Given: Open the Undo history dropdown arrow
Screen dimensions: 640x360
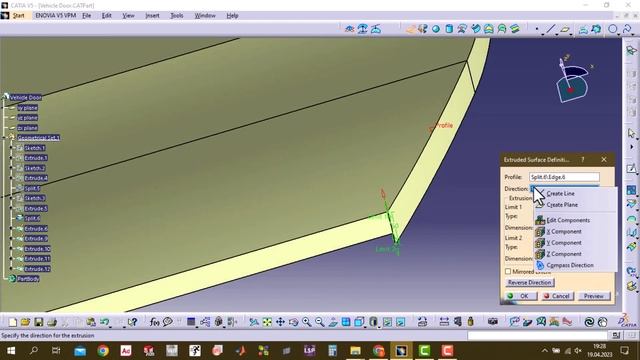Looking at the screenshot, I should coord(110,327).
